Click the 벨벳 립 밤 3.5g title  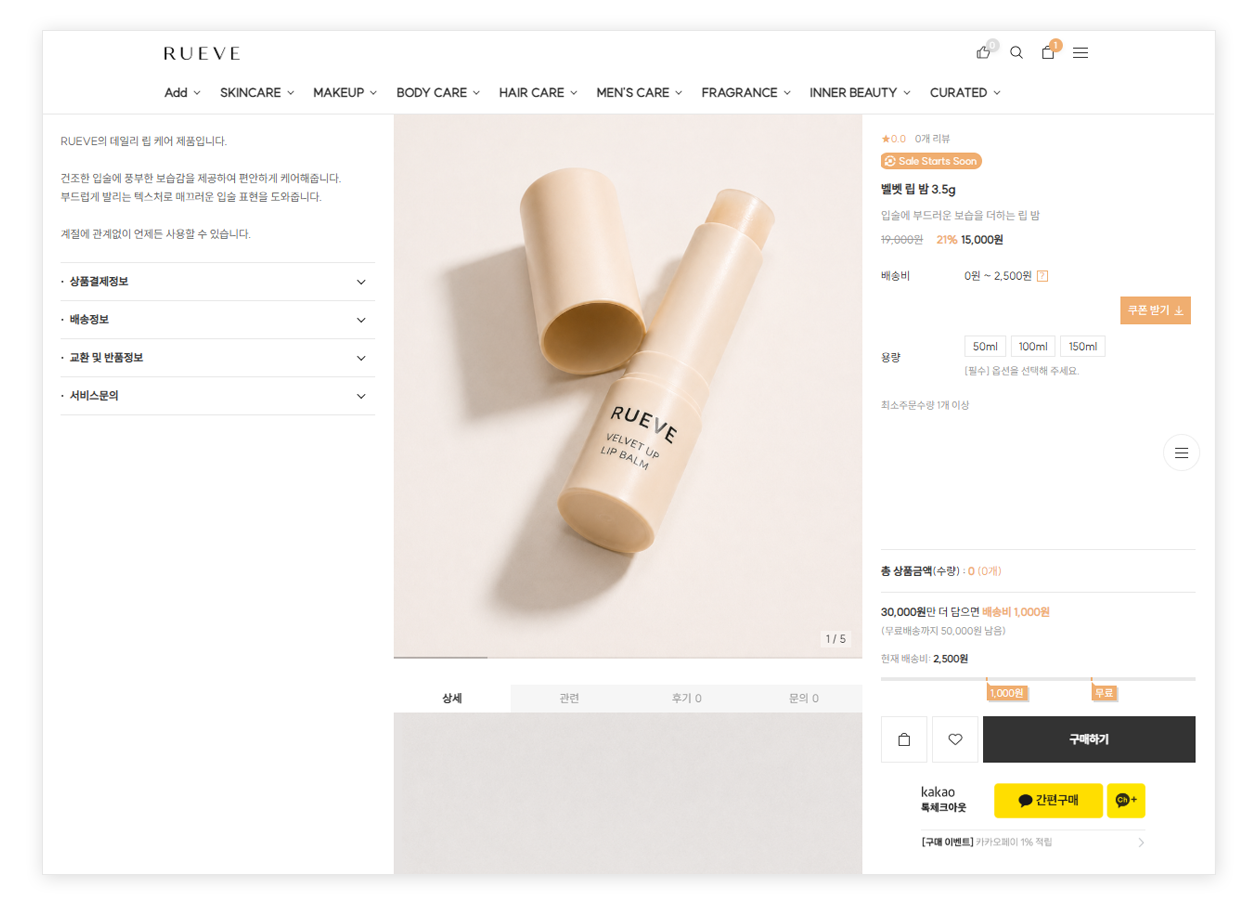(918, 189)
